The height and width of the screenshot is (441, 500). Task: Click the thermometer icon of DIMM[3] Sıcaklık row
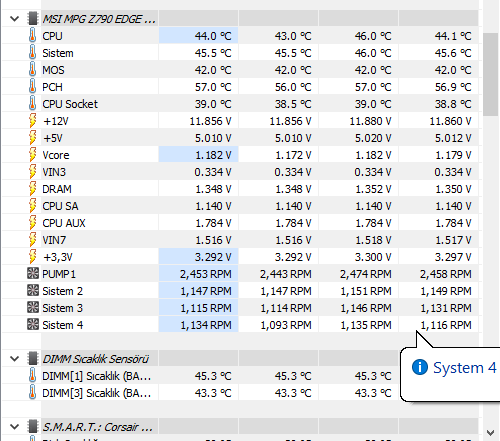(32, 393)
